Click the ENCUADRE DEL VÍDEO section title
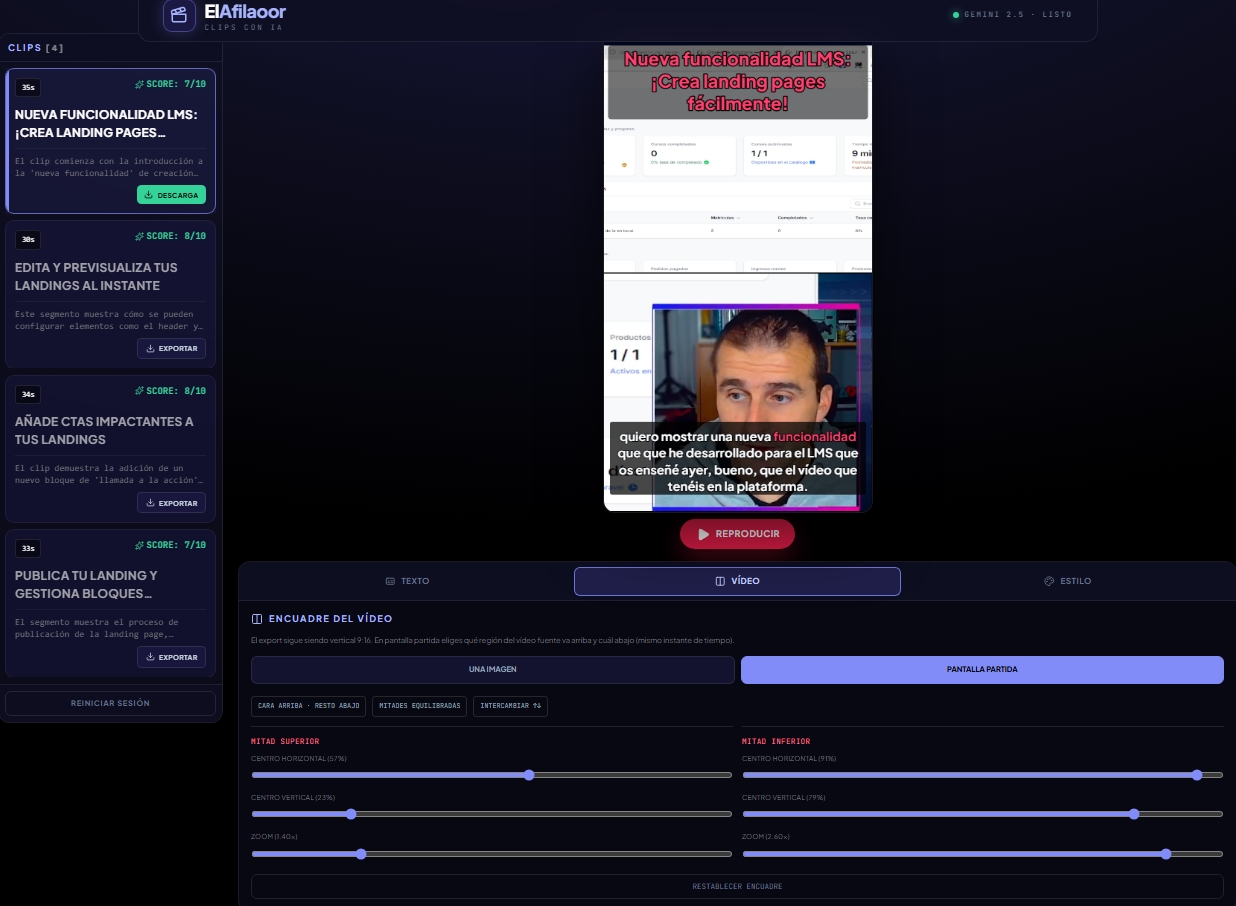The width and height of the screenshot is (1236, 906). pos(330,619)
